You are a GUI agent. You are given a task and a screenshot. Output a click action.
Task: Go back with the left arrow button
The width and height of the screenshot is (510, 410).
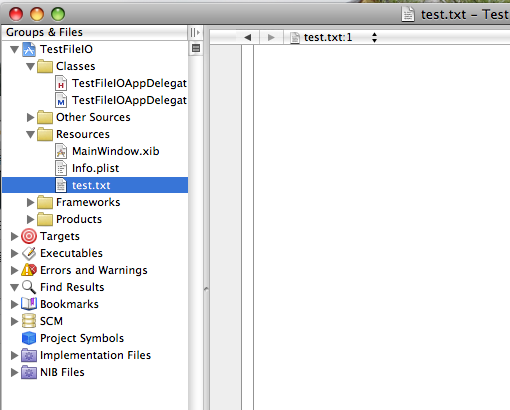click(247, 37)
